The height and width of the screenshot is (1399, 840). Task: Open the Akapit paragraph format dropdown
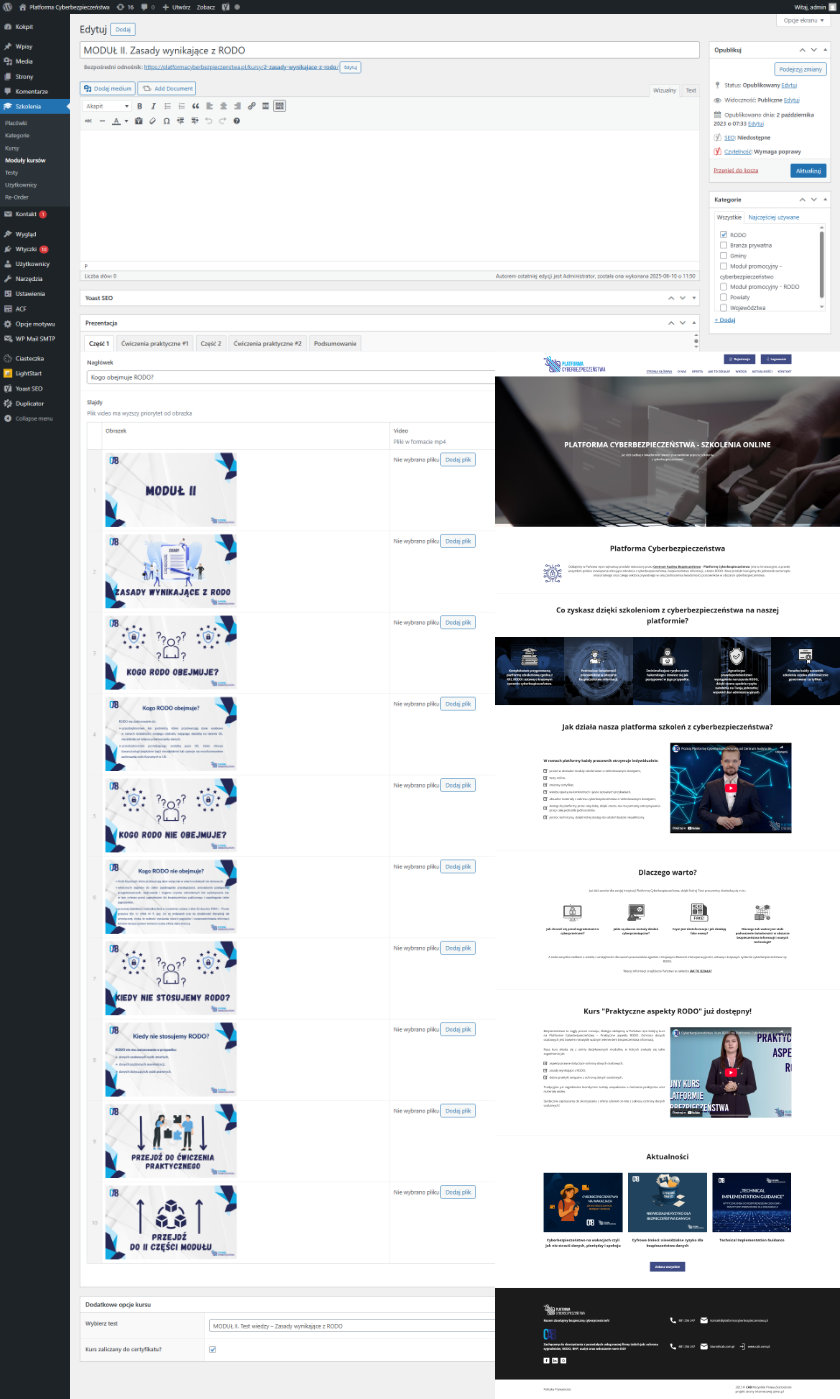pyautogui.click(x=107, y=106)
